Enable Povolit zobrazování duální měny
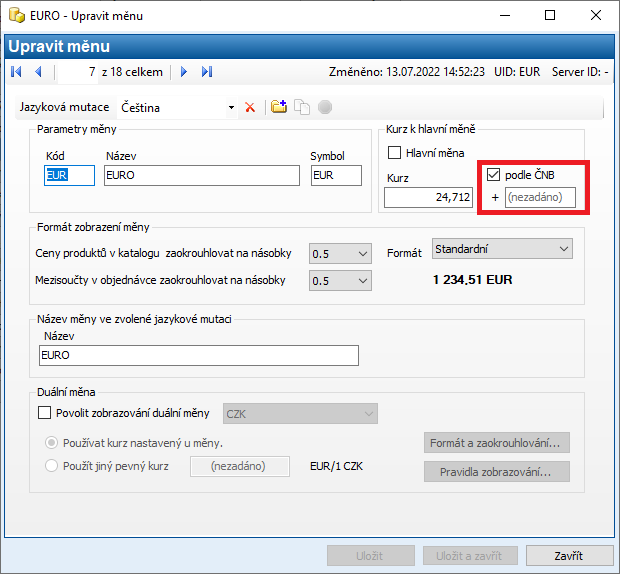 point(44,413)
